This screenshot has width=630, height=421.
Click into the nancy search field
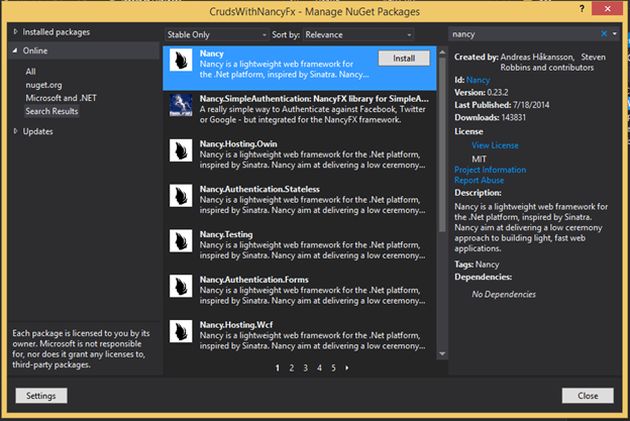pyautogui.click(x=524, y=34)
